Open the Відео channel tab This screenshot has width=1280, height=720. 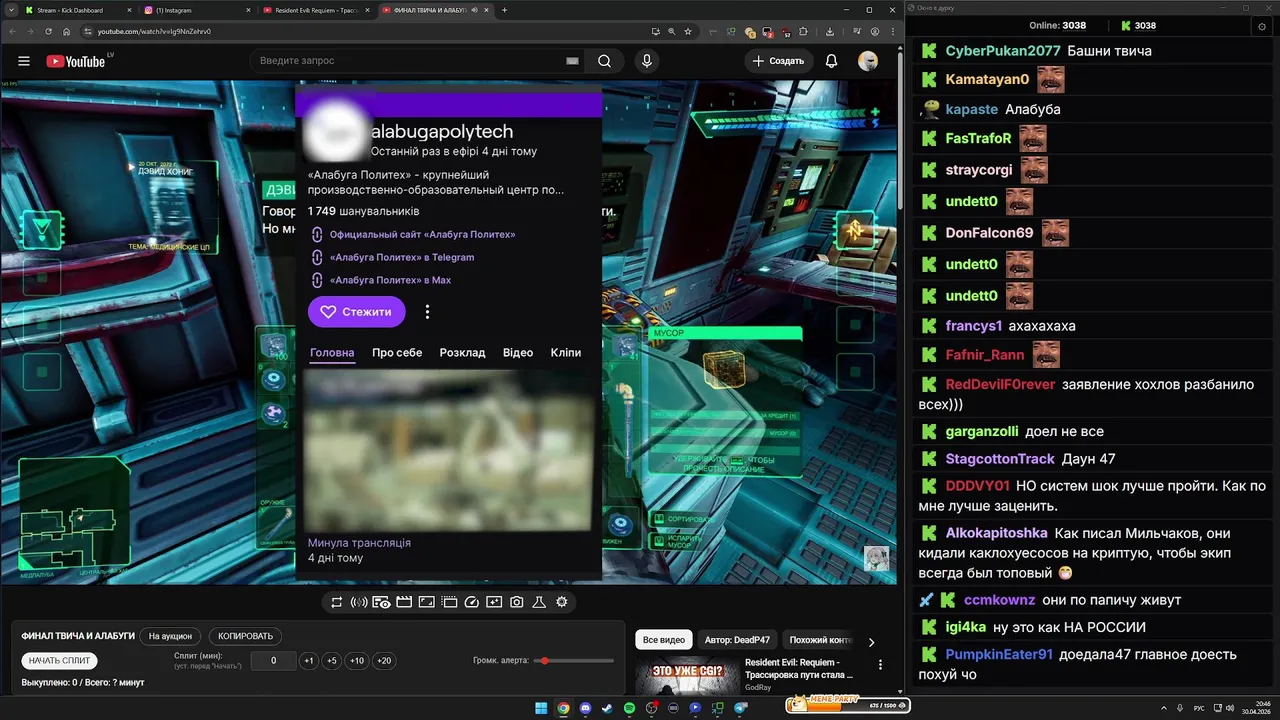pos(518,352)
